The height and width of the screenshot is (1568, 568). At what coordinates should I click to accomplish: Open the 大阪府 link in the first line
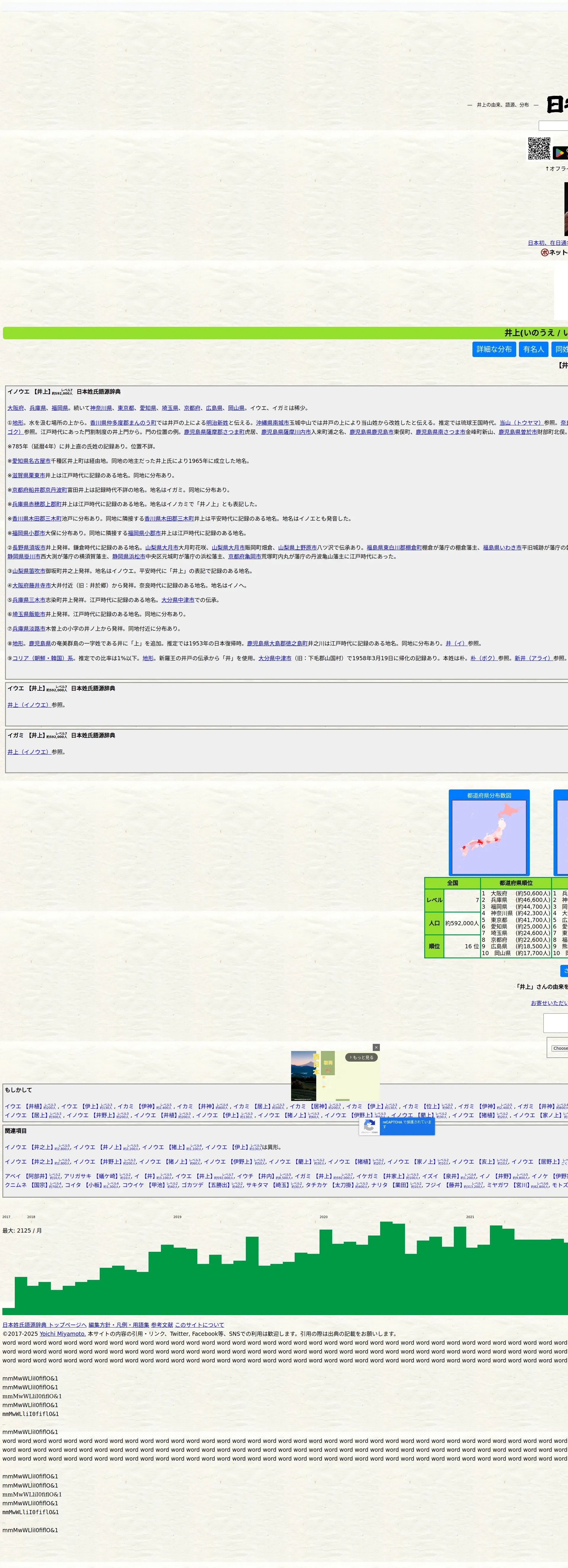[x=16, y=408]
